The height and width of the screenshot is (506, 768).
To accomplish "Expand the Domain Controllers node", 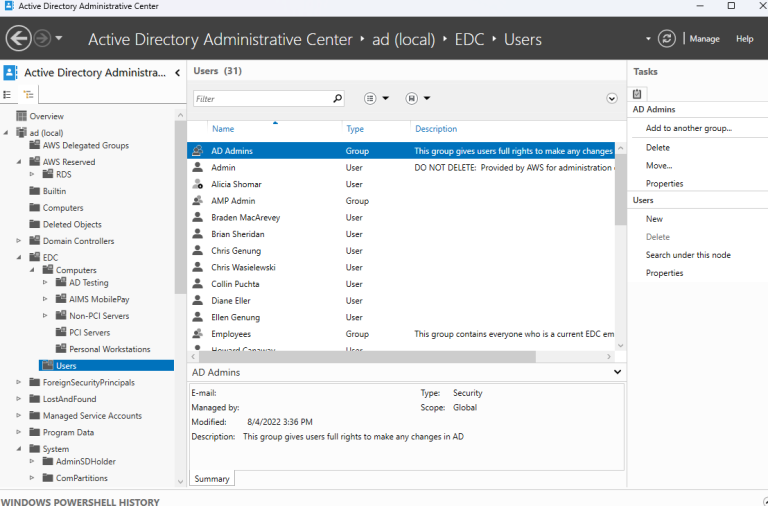I will pos(19,241).
